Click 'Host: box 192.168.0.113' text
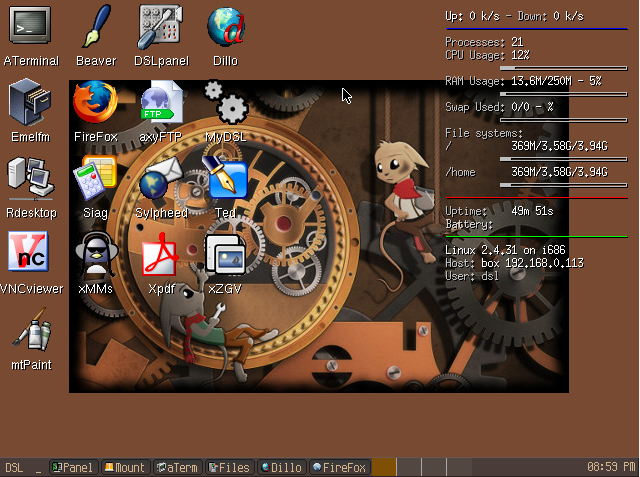Screen dimensions: 640x477 coord(515,263)
